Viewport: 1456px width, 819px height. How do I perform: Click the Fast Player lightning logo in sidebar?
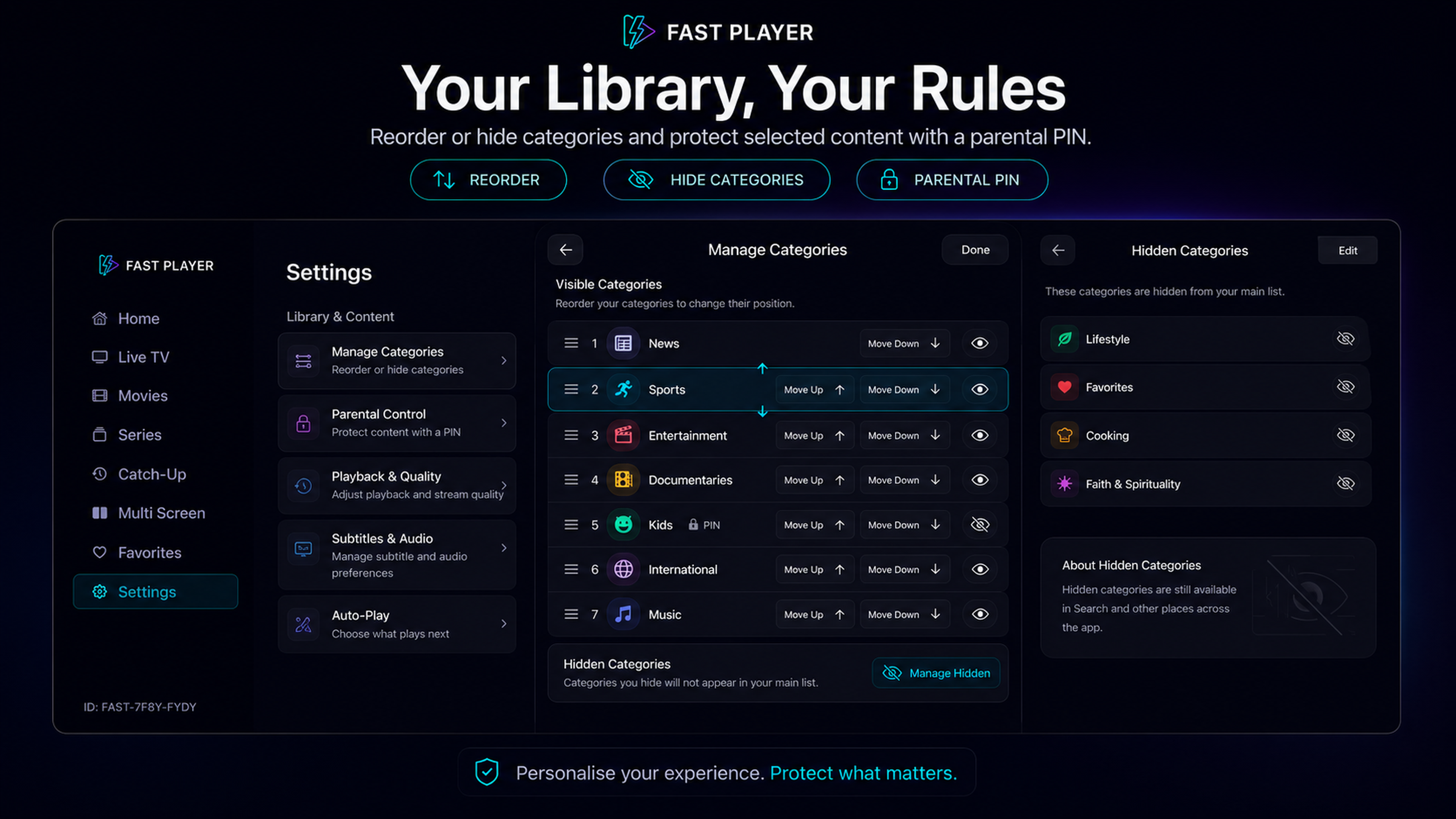coord(108,265)
